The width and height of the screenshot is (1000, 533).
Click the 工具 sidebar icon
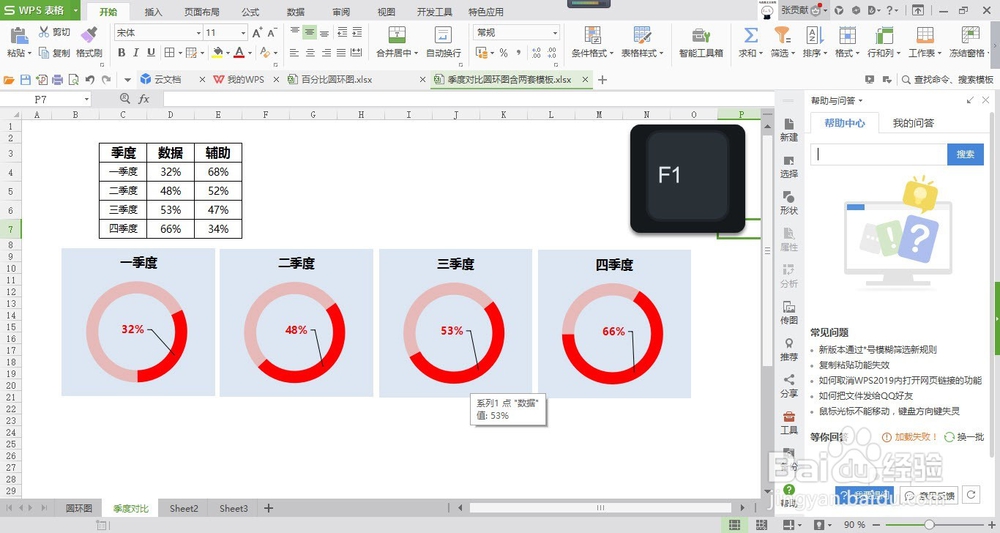coord(789,422)
